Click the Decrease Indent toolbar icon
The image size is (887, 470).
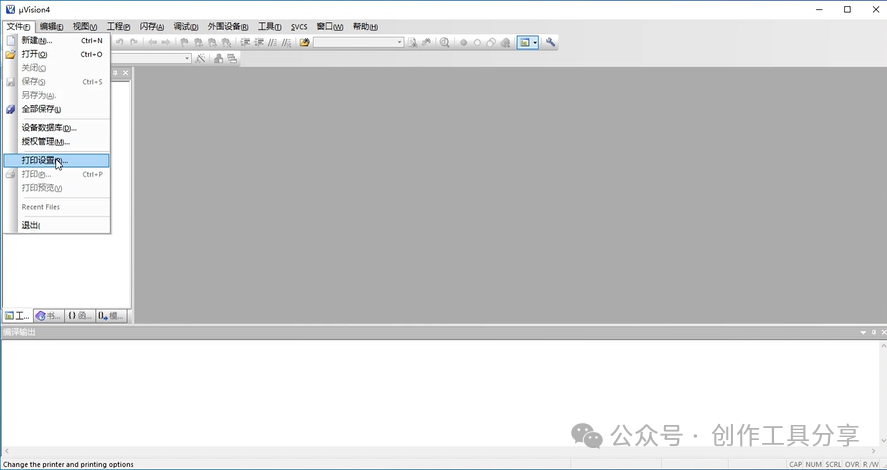pyautogui.click(x=259, y=42)
